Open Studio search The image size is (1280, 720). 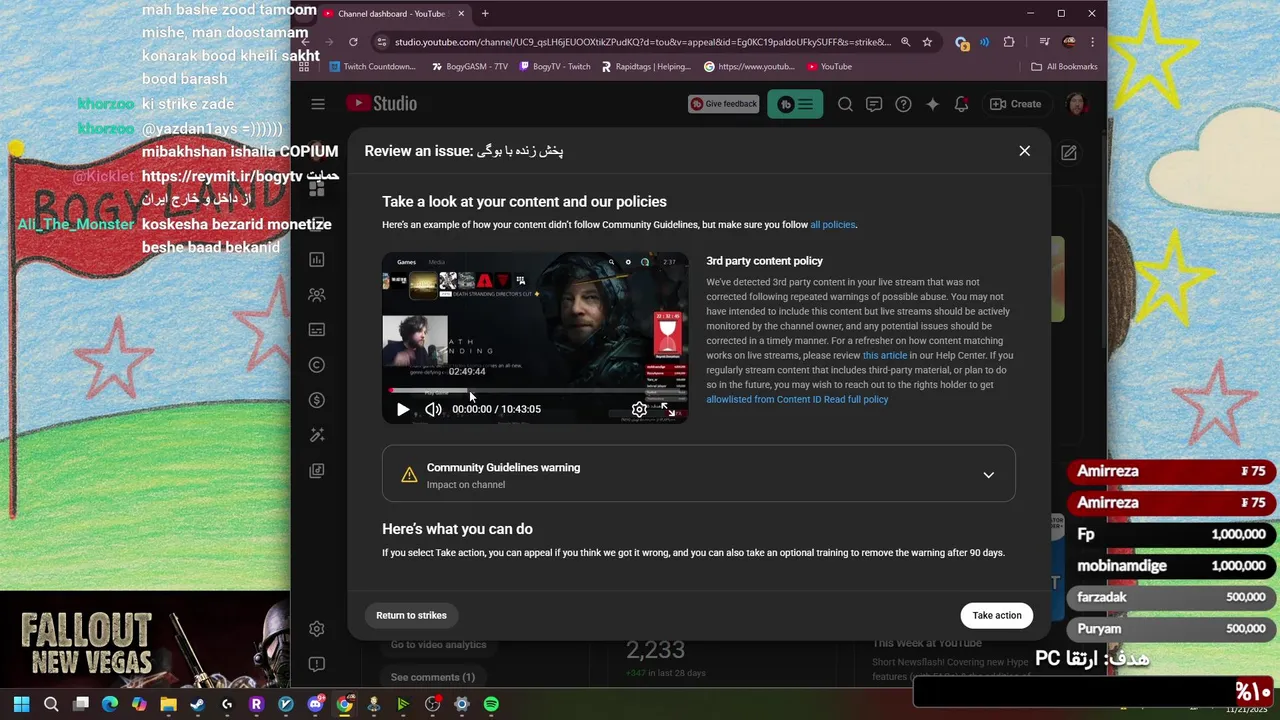coord(845,104)
